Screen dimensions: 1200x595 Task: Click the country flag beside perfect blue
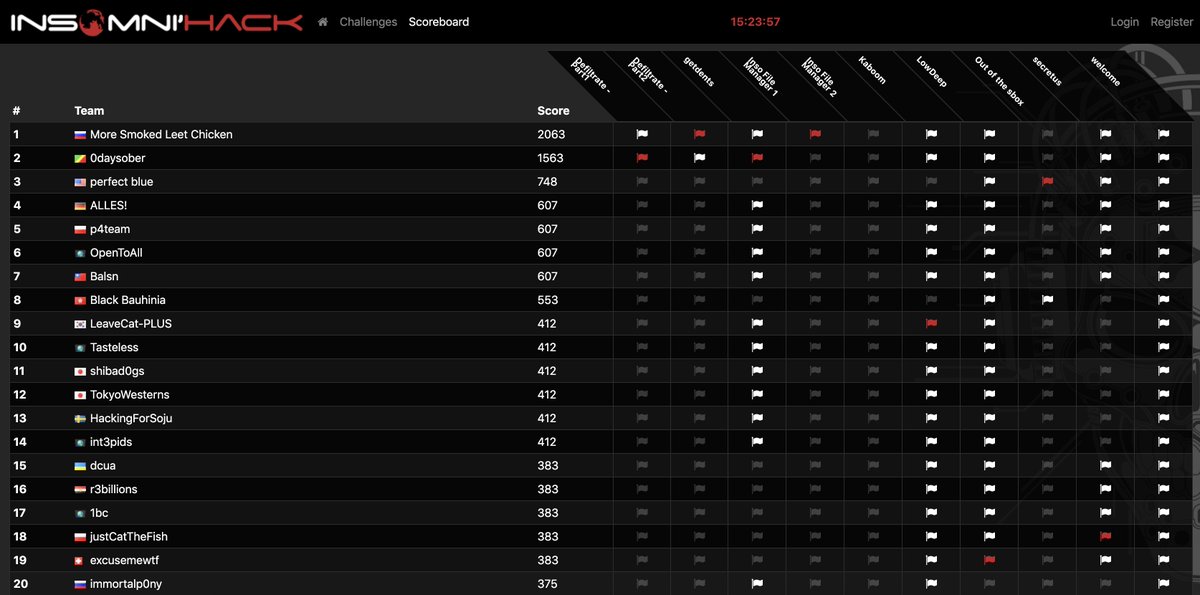(x=80, y=182)
